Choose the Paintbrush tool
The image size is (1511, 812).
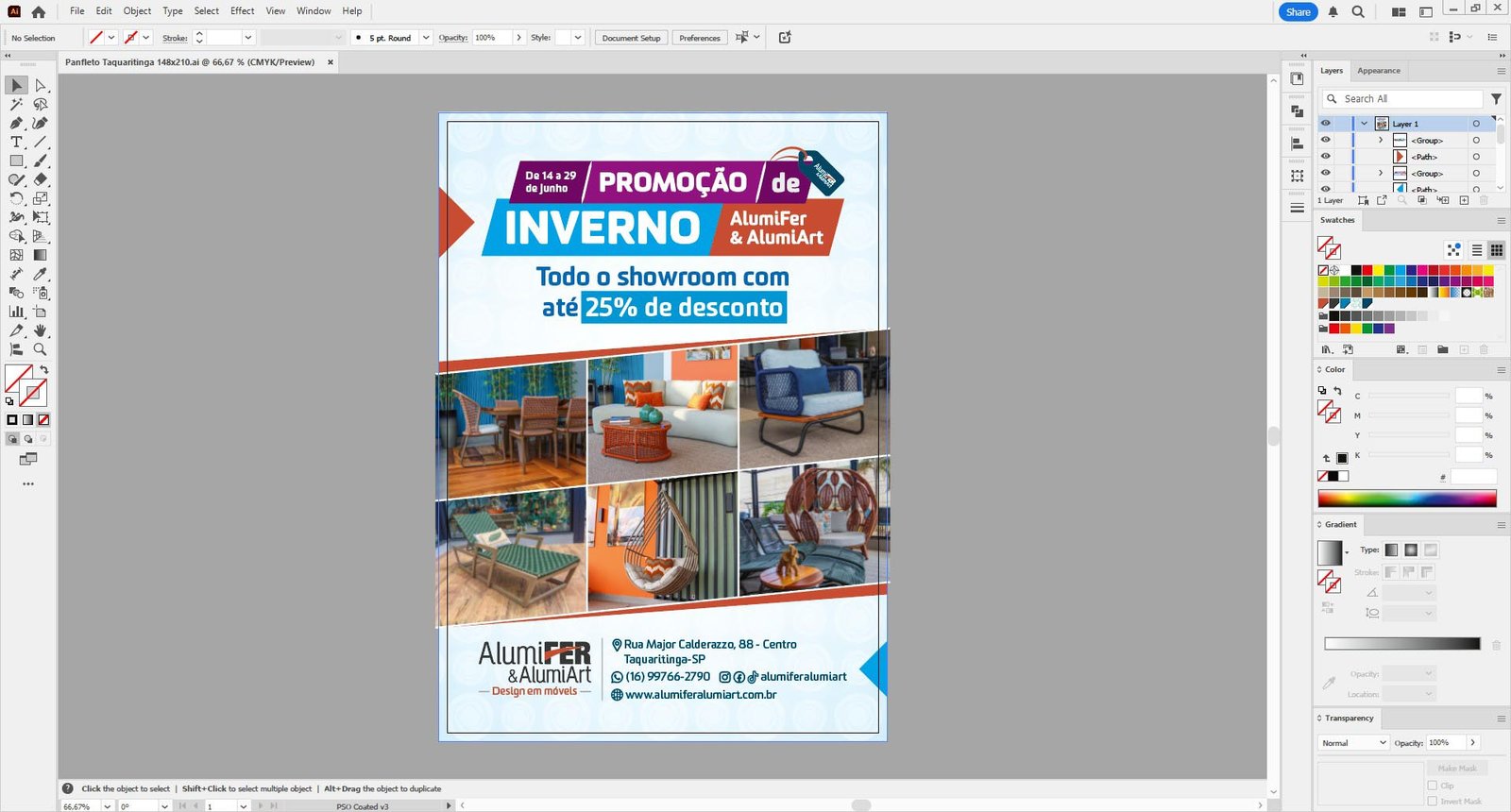(x=40, y=161)
